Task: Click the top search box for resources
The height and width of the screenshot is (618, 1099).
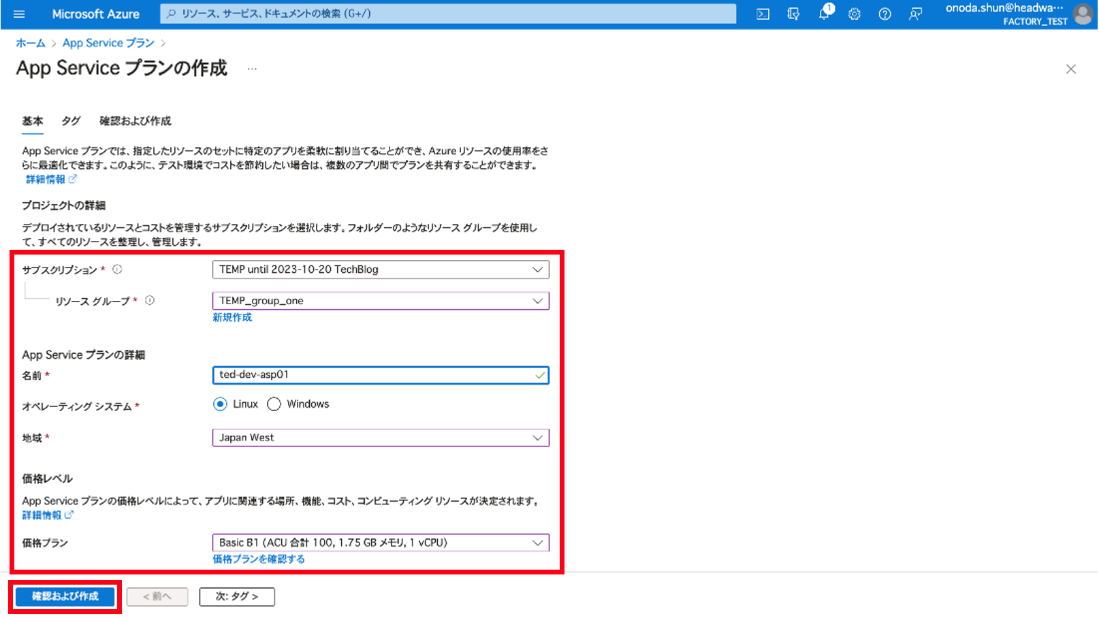Action: point(448,13)
